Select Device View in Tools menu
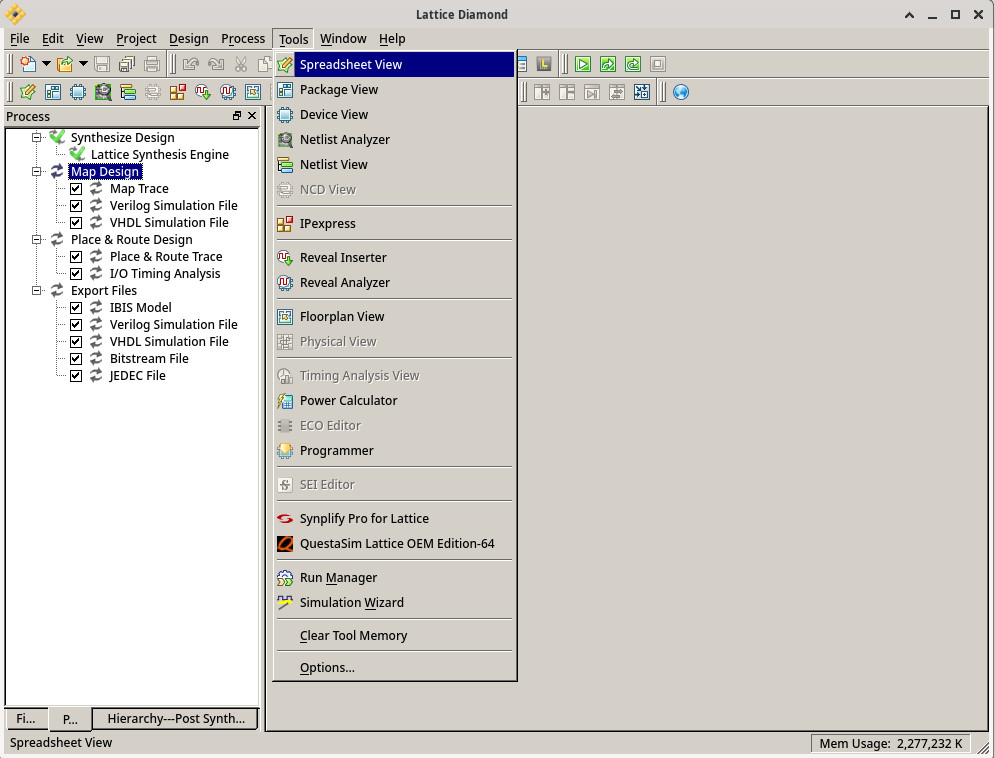The width and height of the screenshot is (995, 758). [395, 115]
